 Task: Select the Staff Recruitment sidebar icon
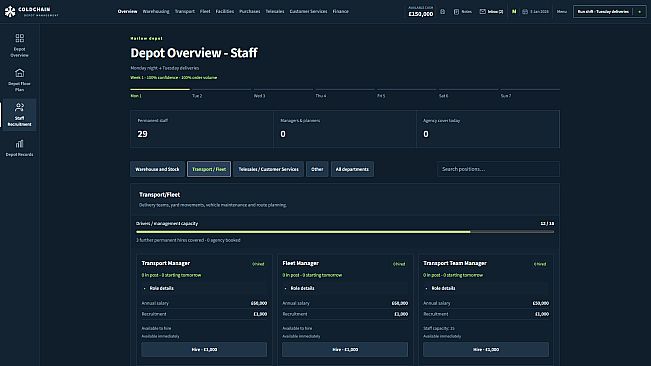(x=20, y=107)
